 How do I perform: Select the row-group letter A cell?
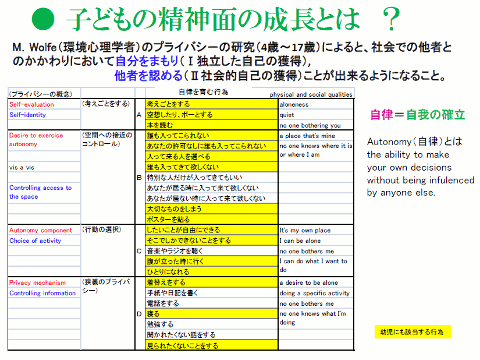click(140, 115)
